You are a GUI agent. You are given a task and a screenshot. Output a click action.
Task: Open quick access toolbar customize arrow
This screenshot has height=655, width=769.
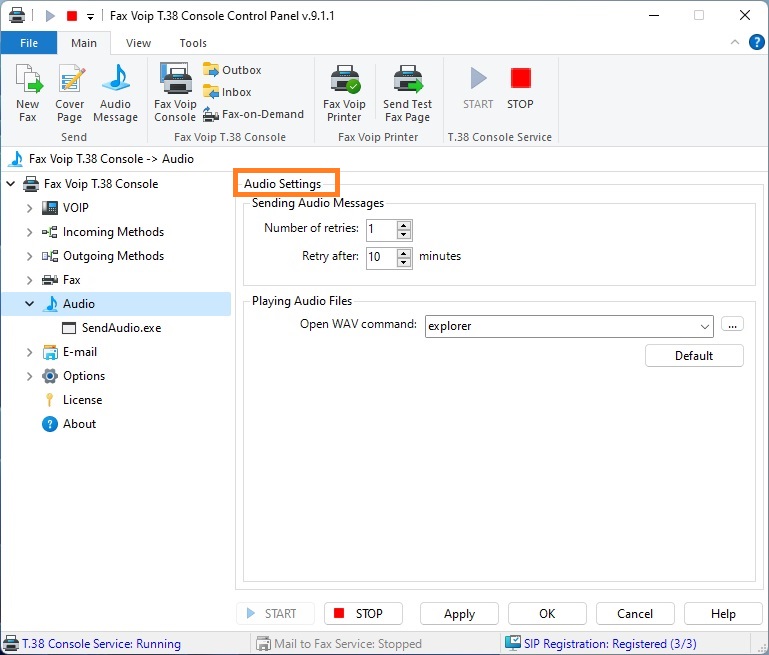pos(90,16)
